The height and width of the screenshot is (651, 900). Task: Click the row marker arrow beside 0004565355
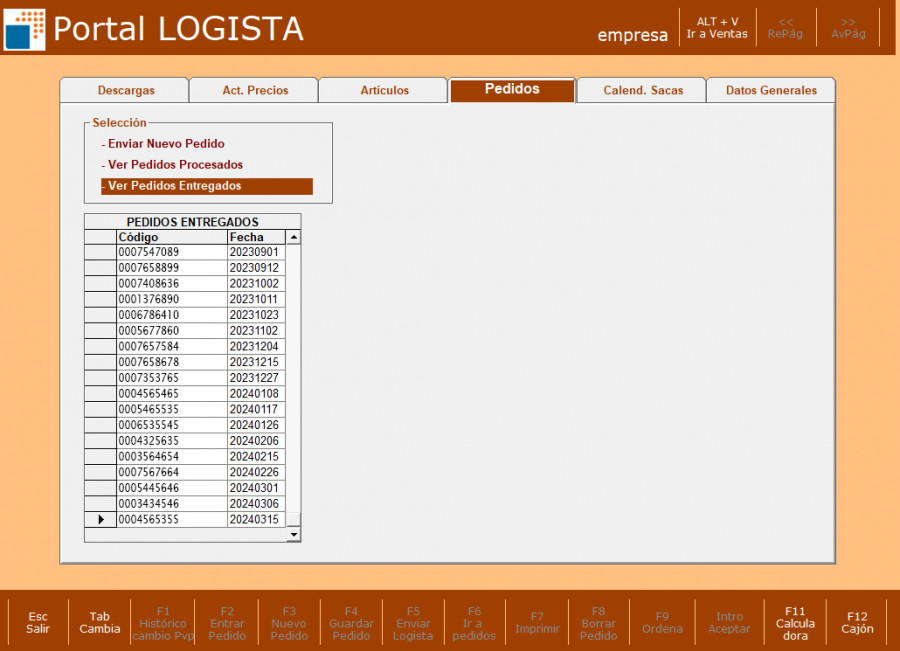click(x=100, y=520)
